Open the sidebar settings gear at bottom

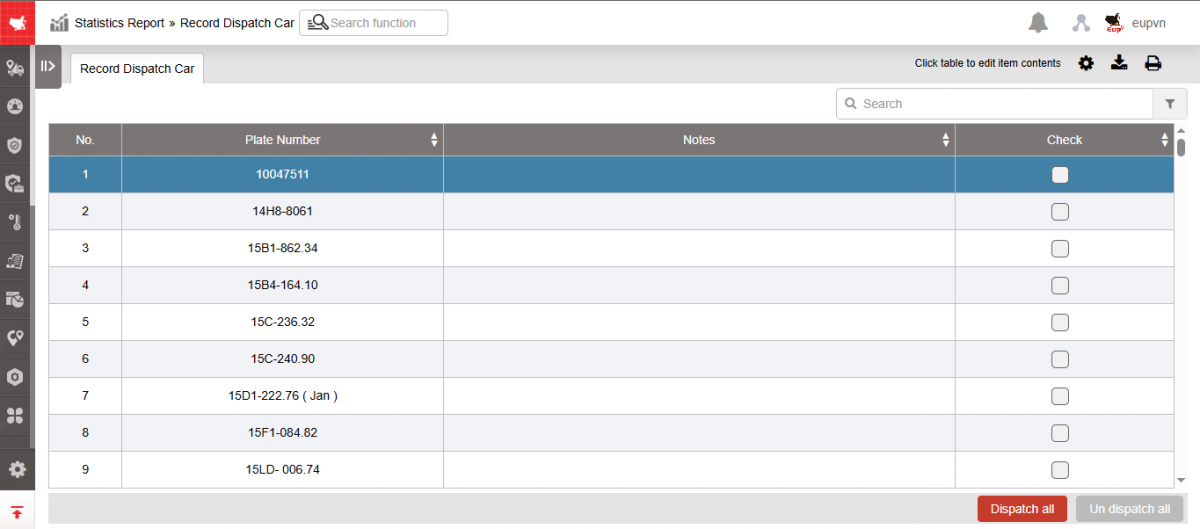click(x=17, y=469)
